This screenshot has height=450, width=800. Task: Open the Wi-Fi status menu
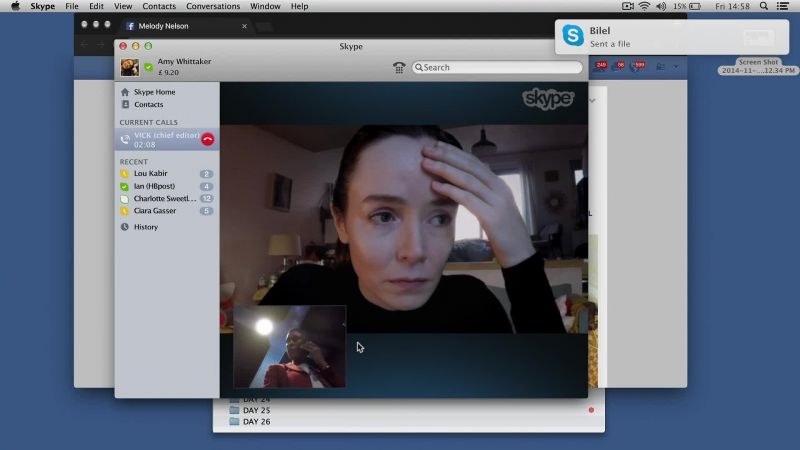click(x=644, y=6)
